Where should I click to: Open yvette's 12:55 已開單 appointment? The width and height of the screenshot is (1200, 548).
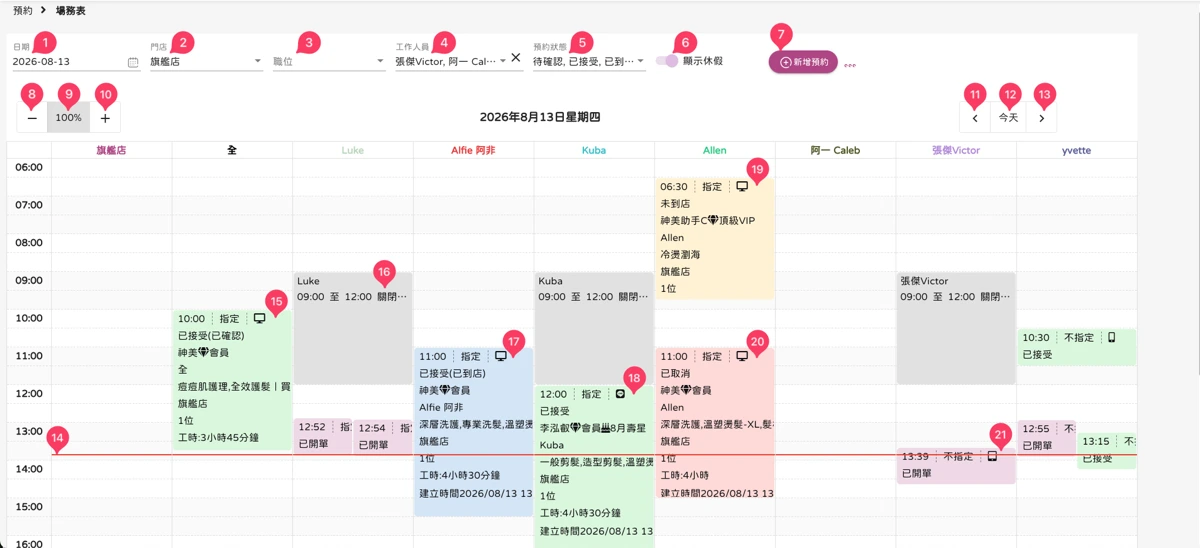click(x=1046, y=436)
